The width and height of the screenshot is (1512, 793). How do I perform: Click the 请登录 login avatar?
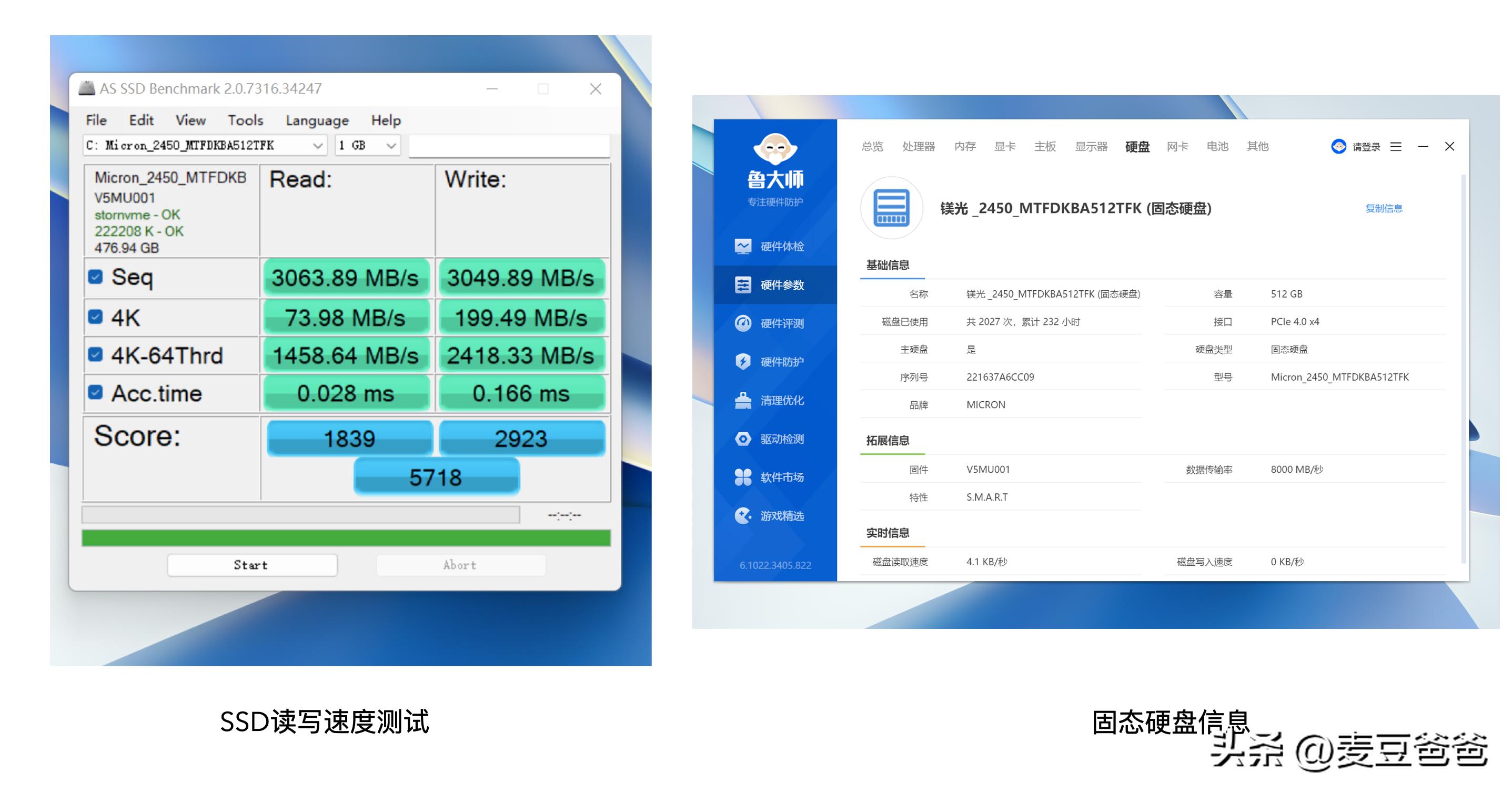[x=1340, y=147]
